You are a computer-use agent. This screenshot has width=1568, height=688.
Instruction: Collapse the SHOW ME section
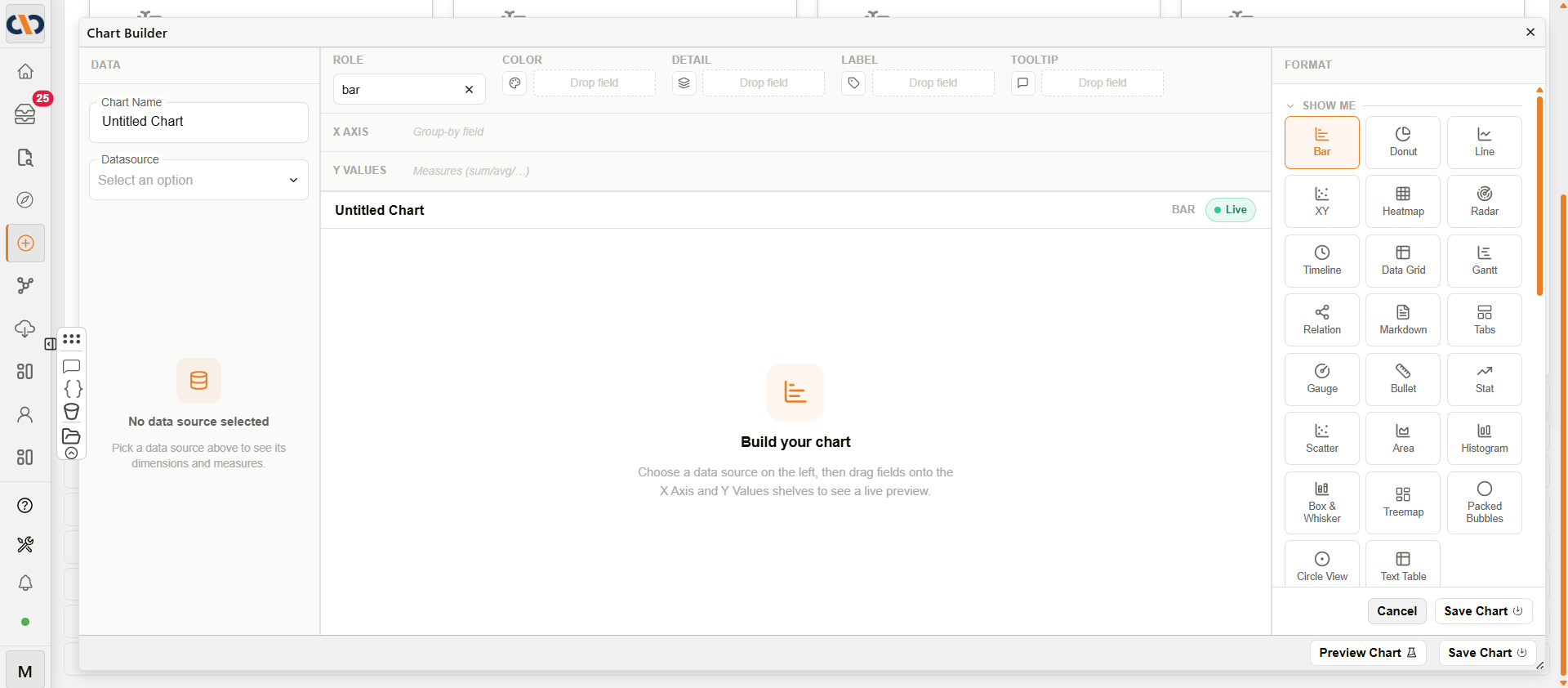(x=1290, y=106)
